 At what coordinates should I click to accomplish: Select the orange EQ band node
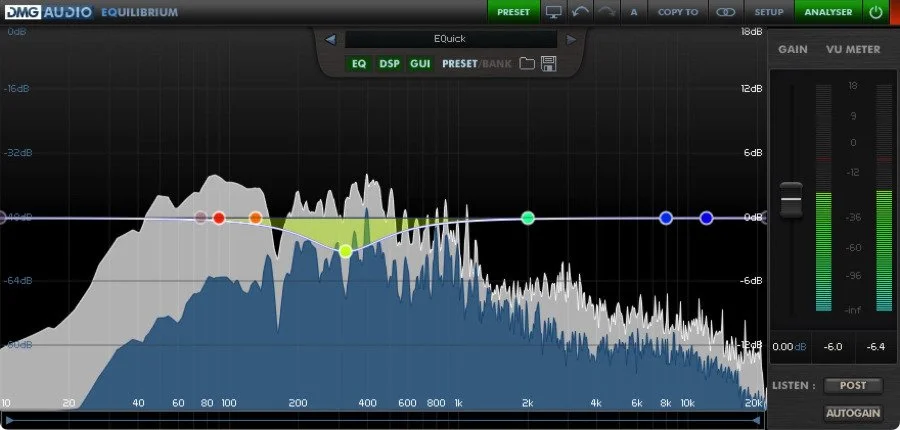[255, 218]
